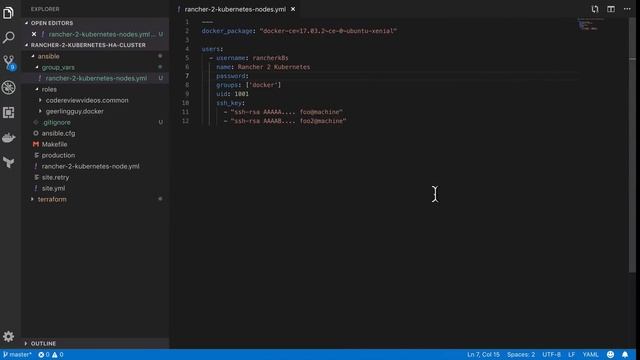Screen dimensions: 640x360
Task: Open the Search view in activity bar
Action: tap(8, 38)
